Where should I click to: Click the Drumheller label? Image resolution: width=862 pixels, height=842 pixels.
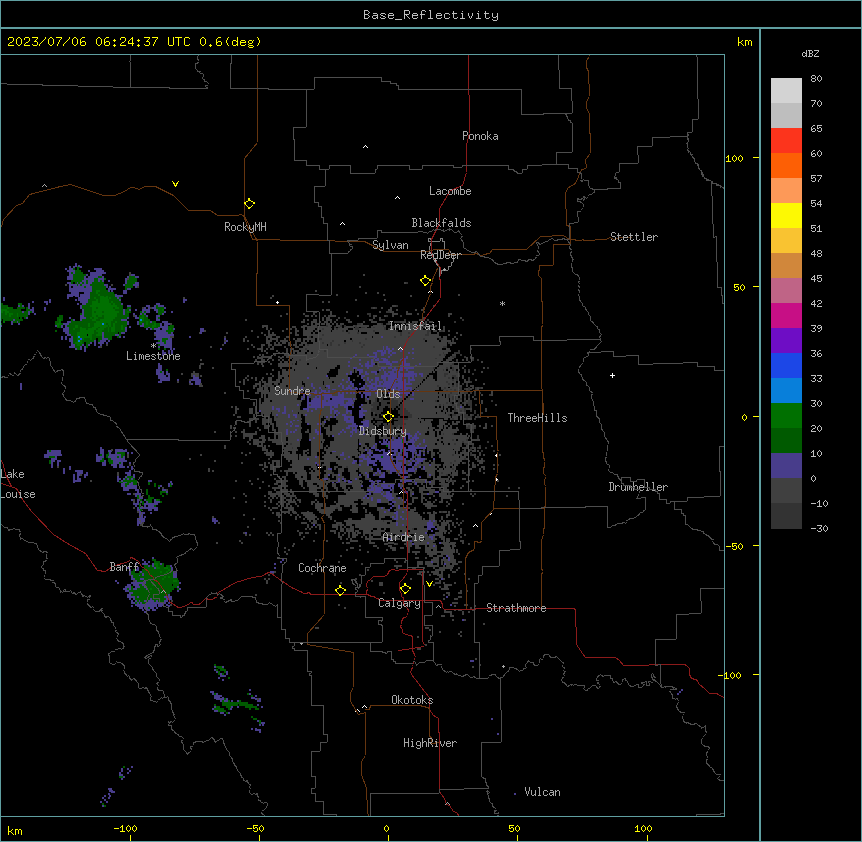pos(638,487)
